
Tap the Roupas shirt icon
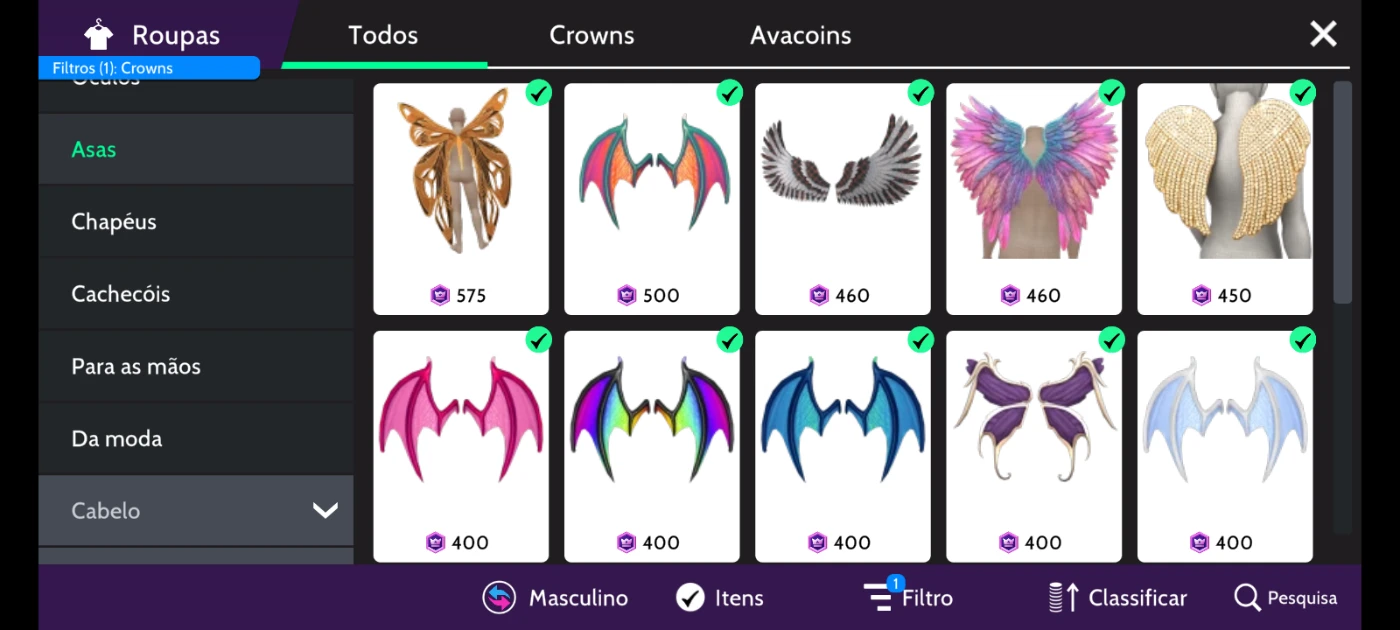pos(98,35)
